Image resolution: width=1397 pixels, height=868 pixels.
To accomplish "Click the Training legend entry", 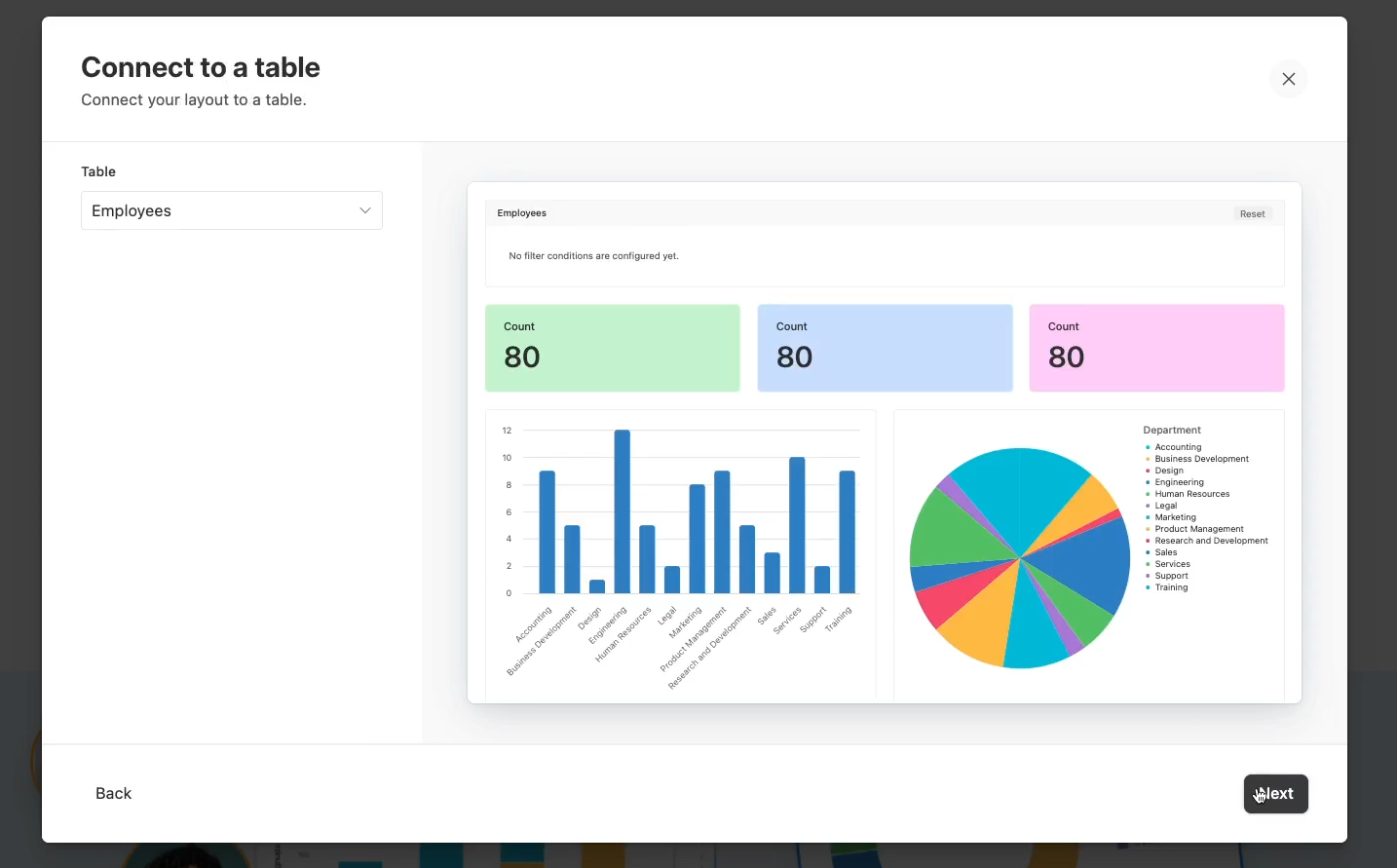I will (1171, 587).
